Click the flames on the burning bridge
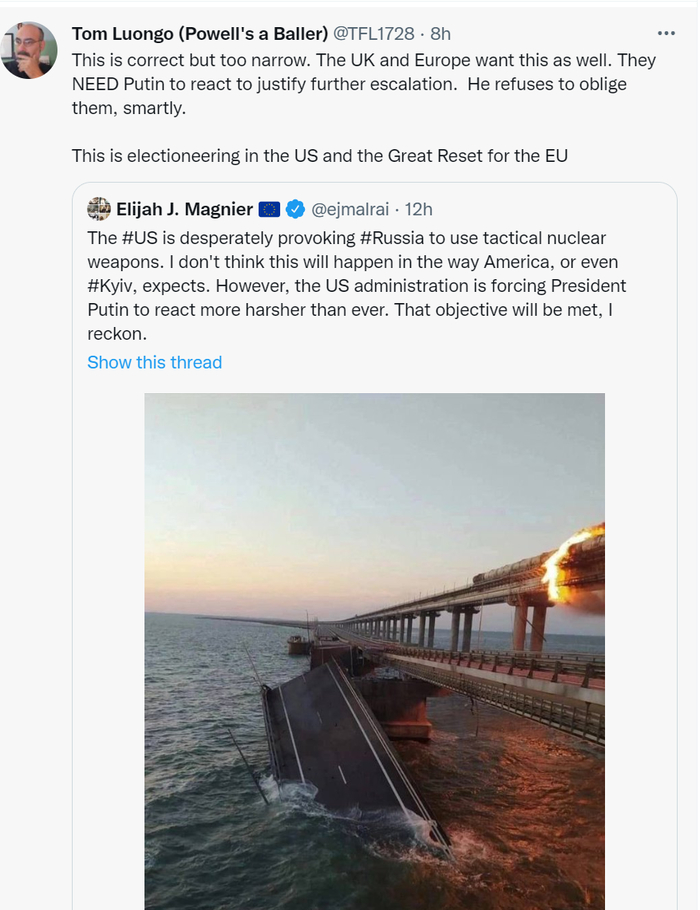 pos(571,561)
